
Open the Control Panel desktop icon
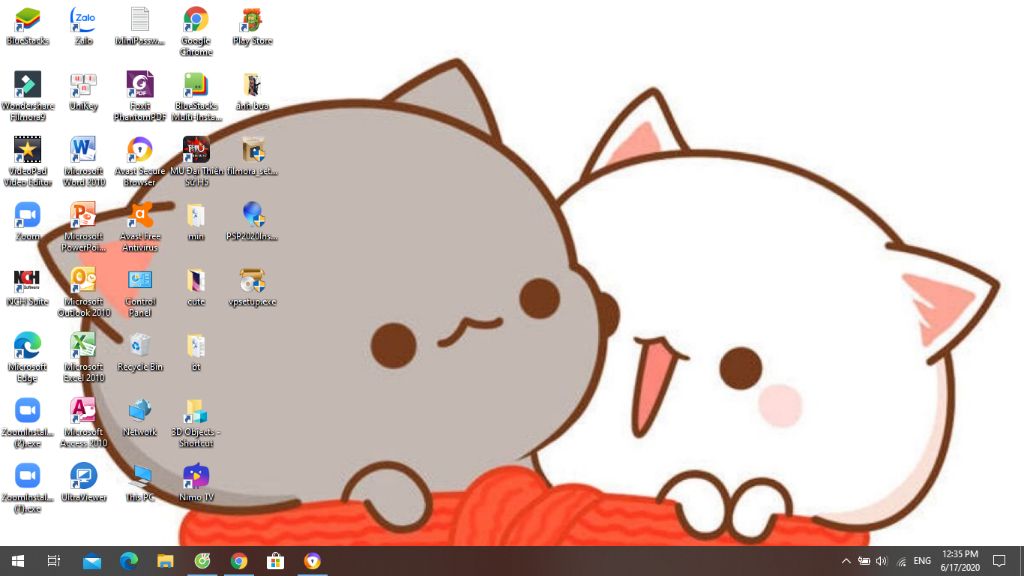(140, 293)
